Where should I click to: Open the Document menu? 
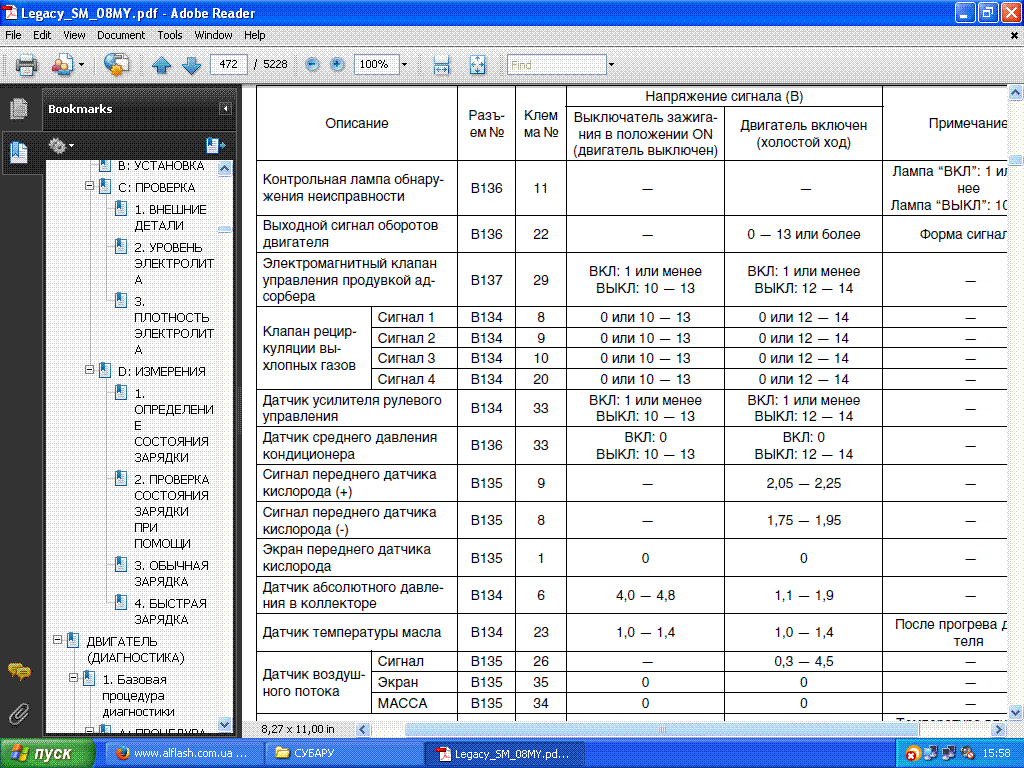120,35
